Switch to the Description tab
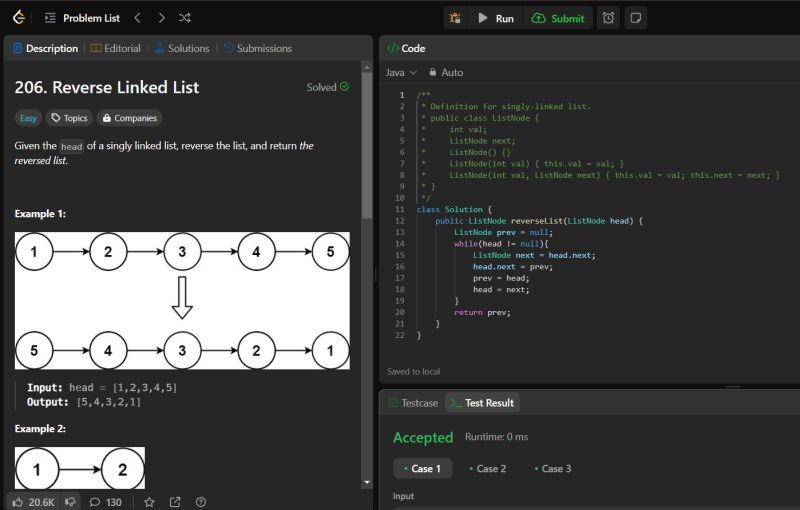 pyautogui.click(x=46, y=48)
